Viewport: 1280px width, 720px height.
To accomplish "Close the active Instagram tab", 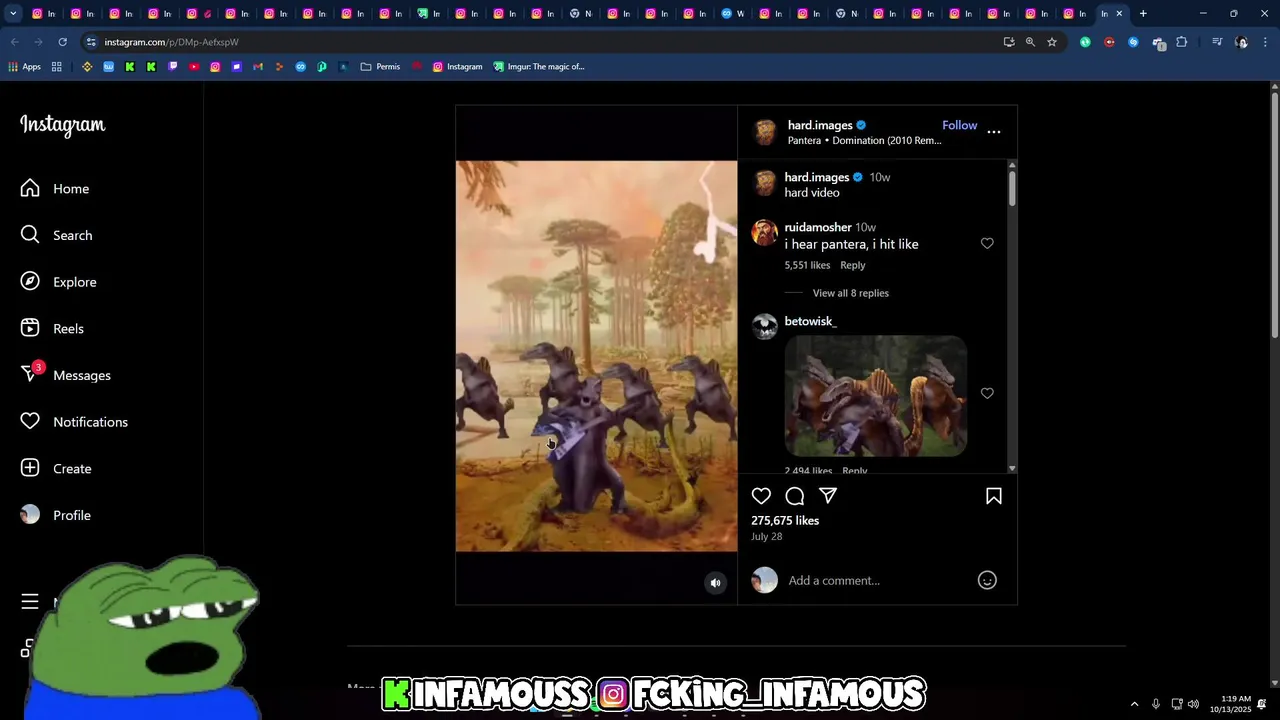I will 1119,13.
